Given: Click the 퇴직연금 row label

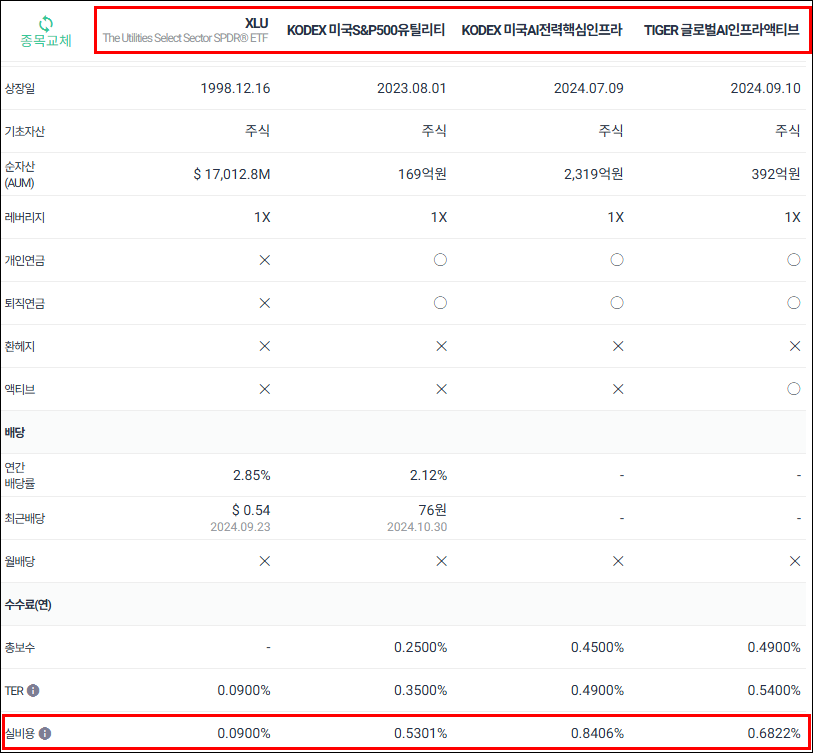Looking at the screenshot, I should (x=24, y=304).
